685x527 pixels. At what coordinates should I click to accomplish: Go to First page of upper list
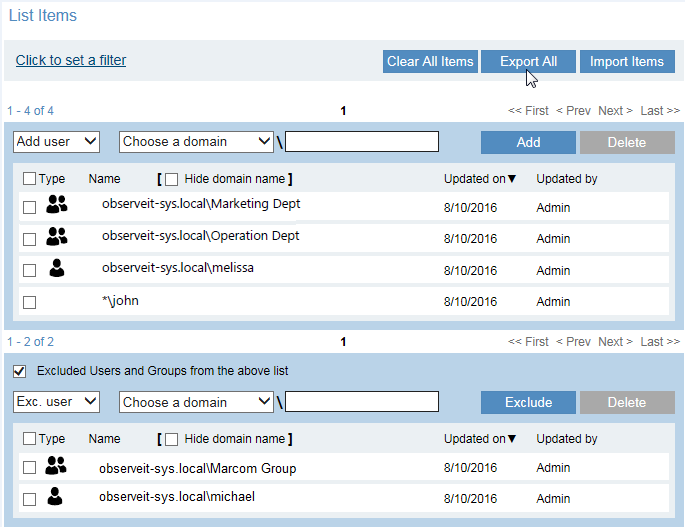tap(528, 111)
